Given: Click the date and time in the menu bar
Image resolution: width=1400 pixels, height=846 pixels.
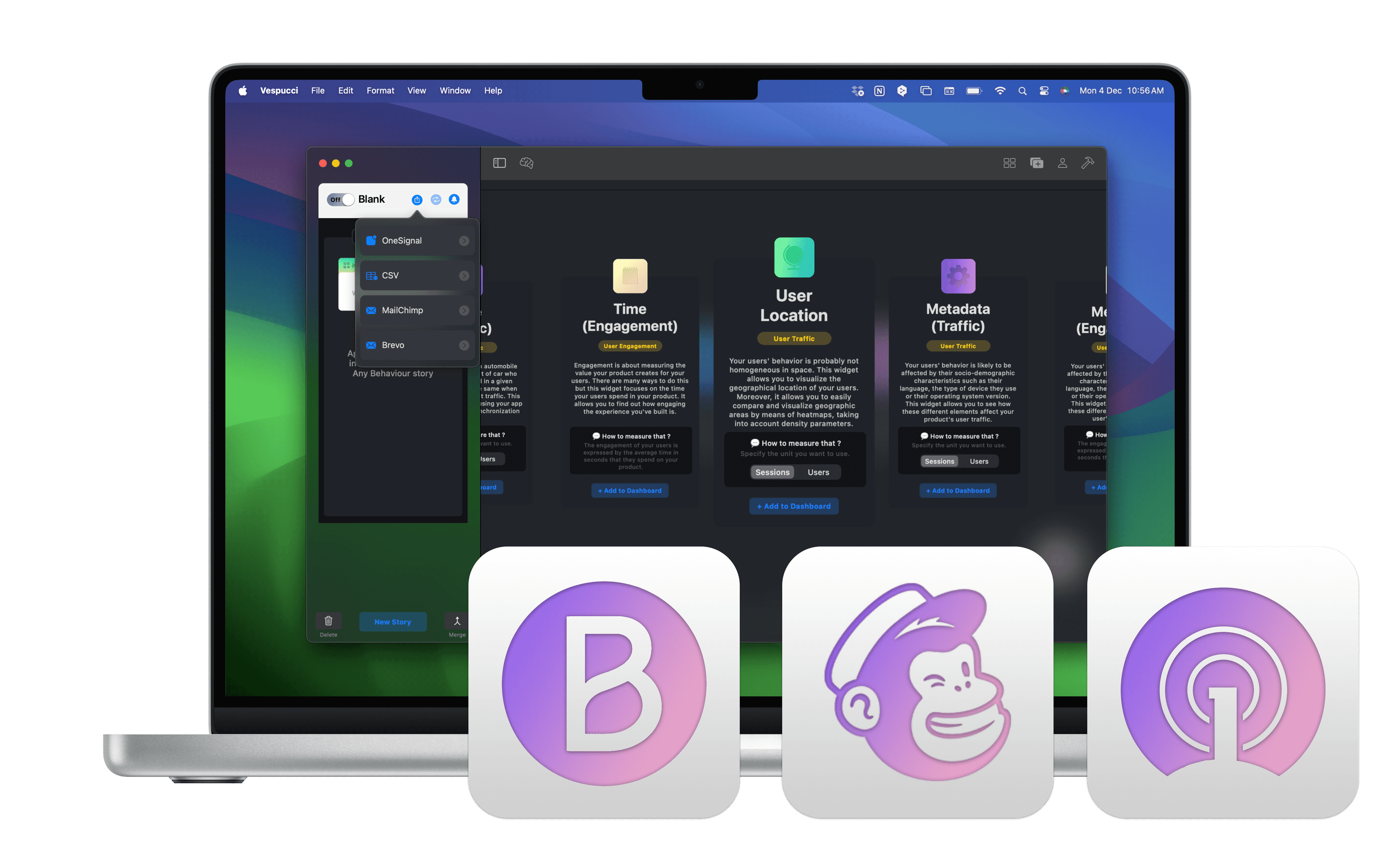Looking at the screenshot, I should coord(1121,91).
